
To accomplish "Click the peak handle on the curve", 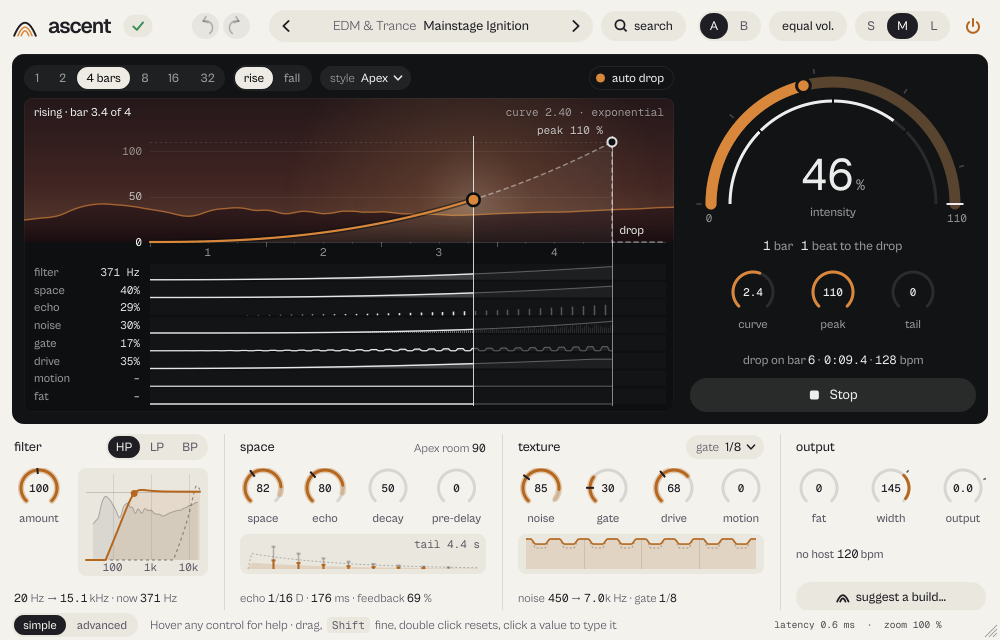I will point(612,142).
